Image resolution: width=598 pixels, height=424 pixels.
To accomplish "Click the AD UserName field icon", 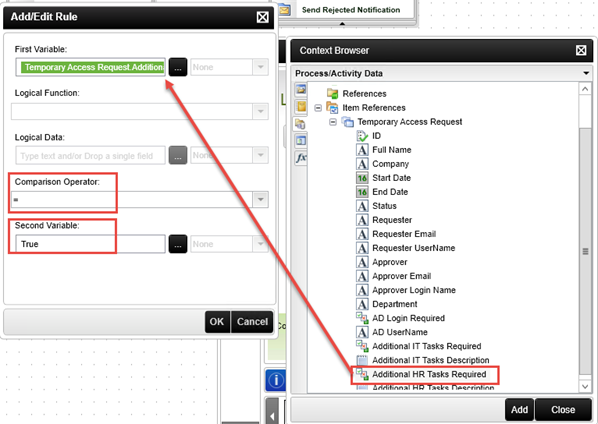I will [x=362, y=332].
